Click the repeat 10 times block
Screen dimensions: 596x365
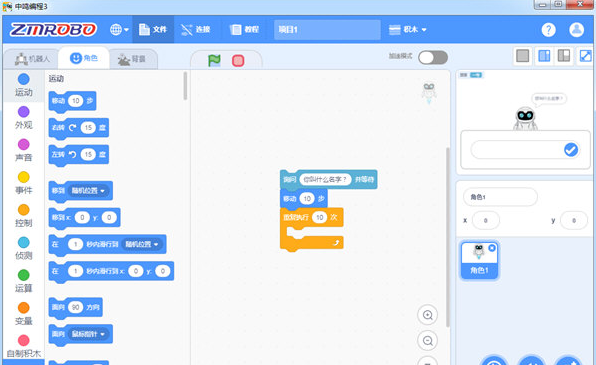312,229
